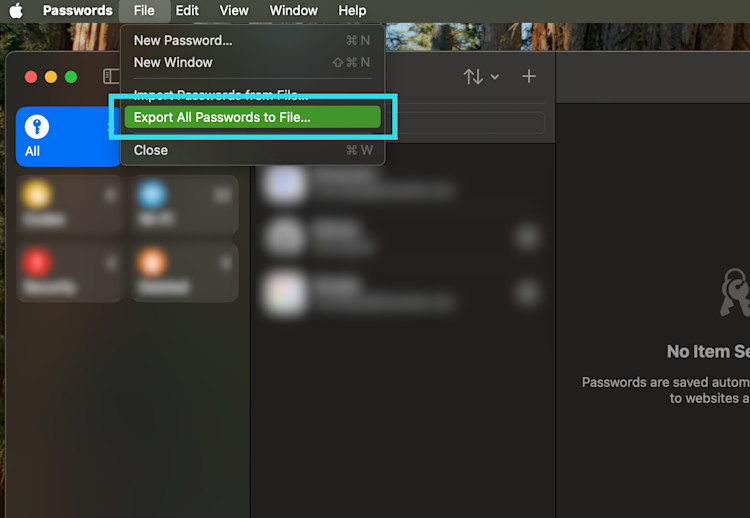Open the blue Wi-Fi category tile

point(182,204)
